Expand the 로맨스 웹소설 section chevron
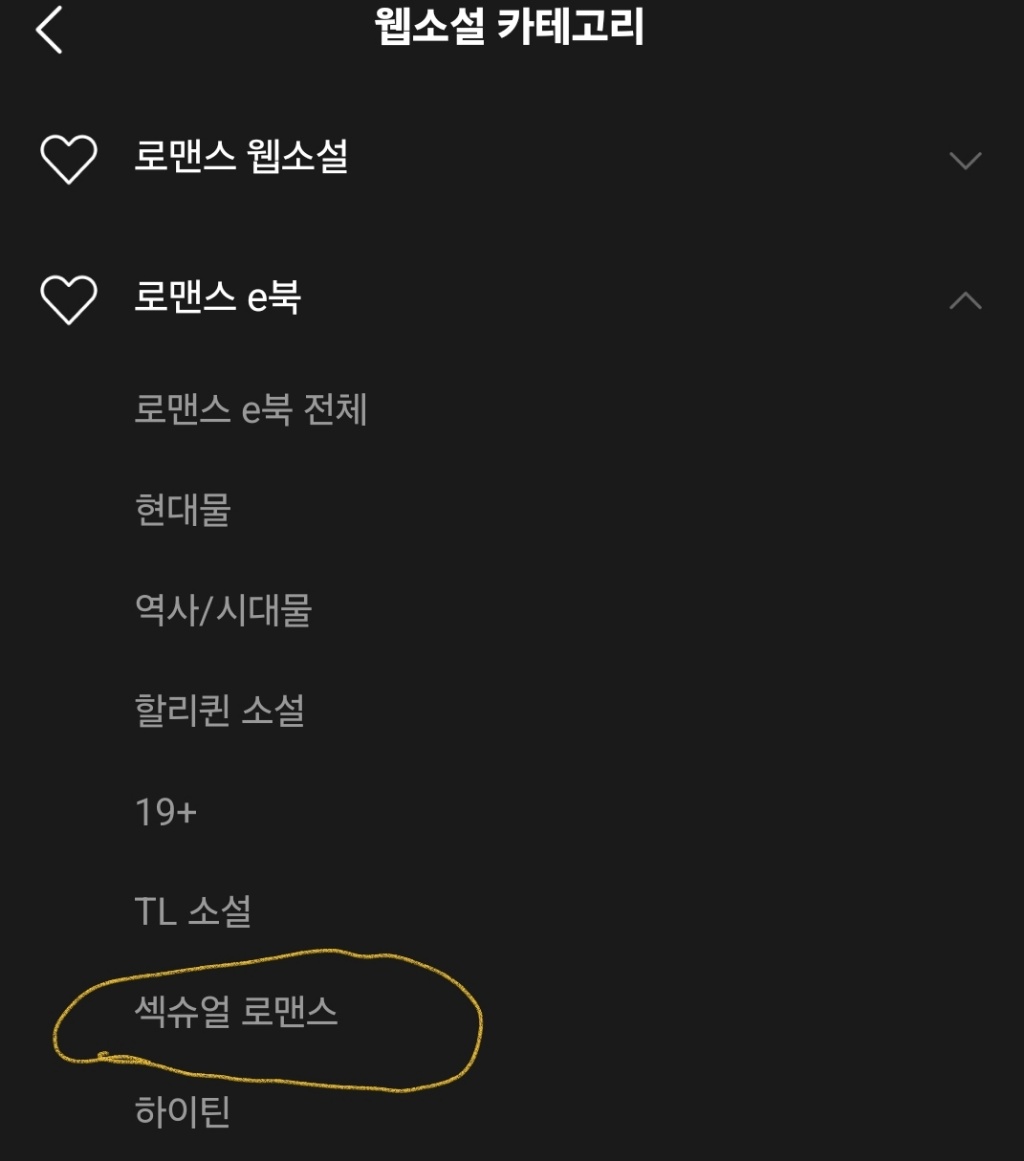The height and width of the screenshot is (1161, 1024). [965, 160]
